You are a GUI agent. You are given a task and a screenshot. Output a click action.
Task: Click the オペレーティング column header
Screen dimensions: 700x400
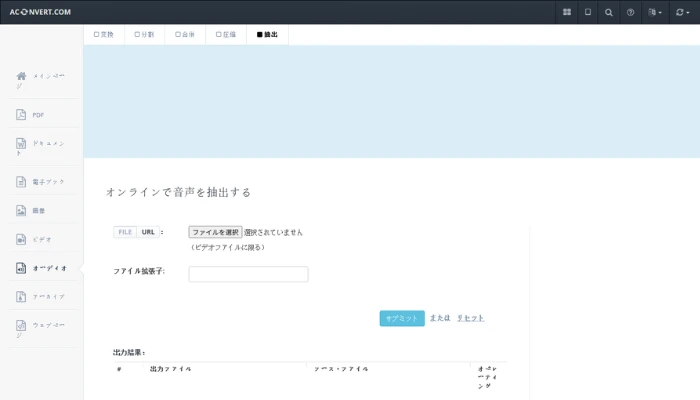(x=487, y=377)
